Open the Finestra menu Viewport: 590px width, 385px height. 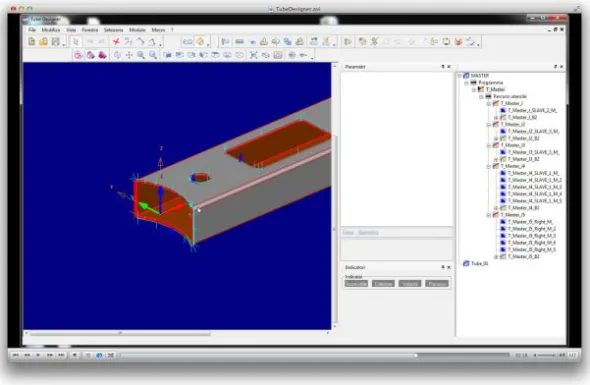click(90, 30)
